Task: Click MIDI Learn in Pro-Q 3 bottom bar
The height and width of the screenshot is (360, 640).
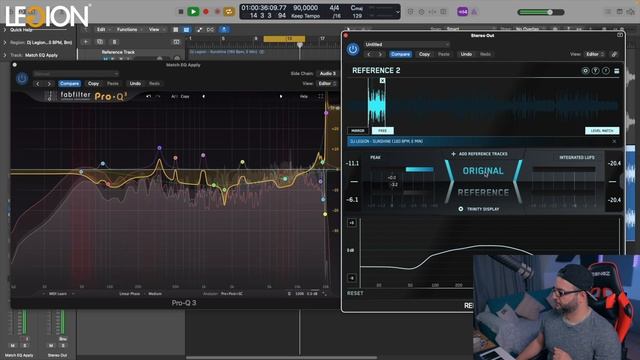Action: click(x=58, y=294)
